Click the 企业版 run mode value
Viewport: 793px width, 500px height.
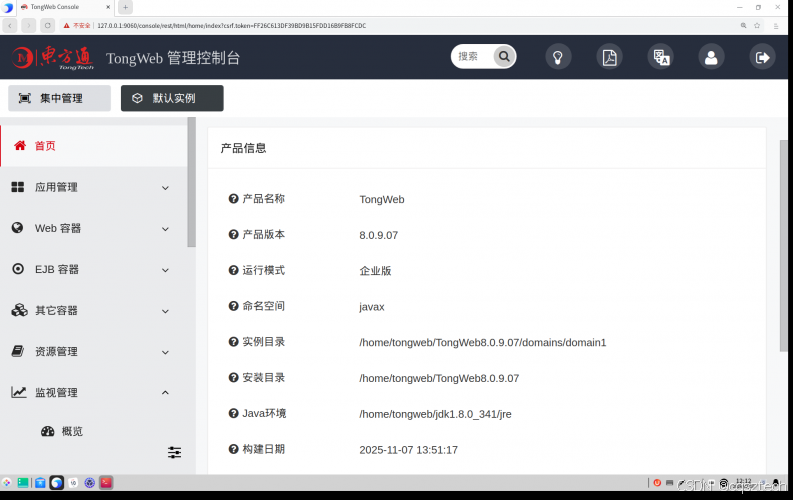click(375, 271)
